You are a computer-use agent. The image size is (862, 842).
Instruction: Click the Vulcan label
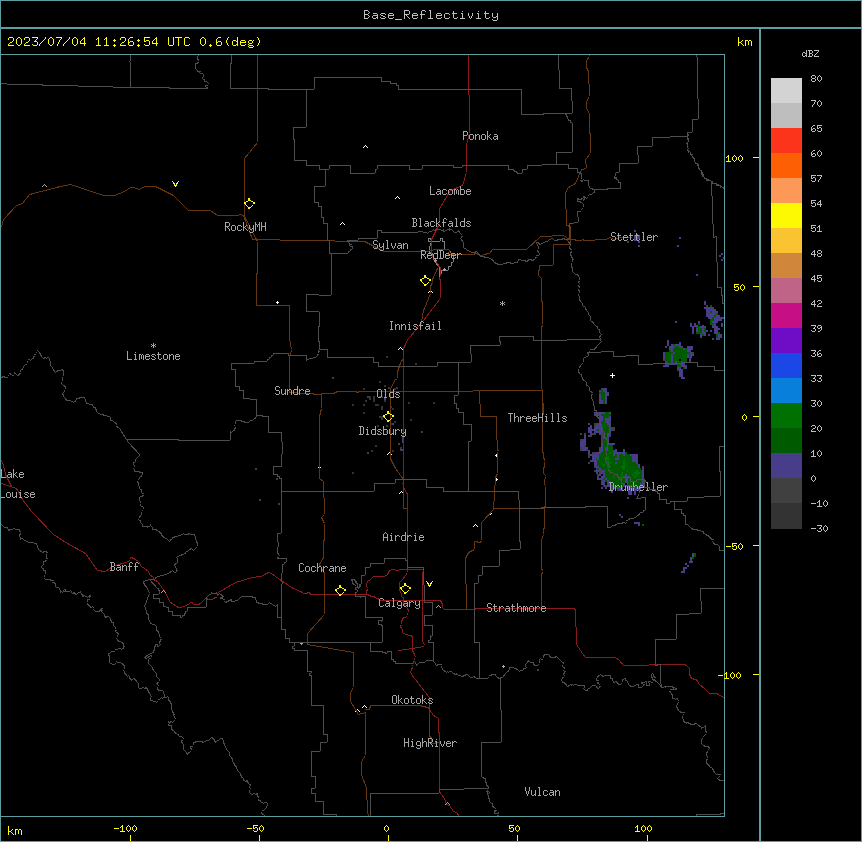point(543,792)
